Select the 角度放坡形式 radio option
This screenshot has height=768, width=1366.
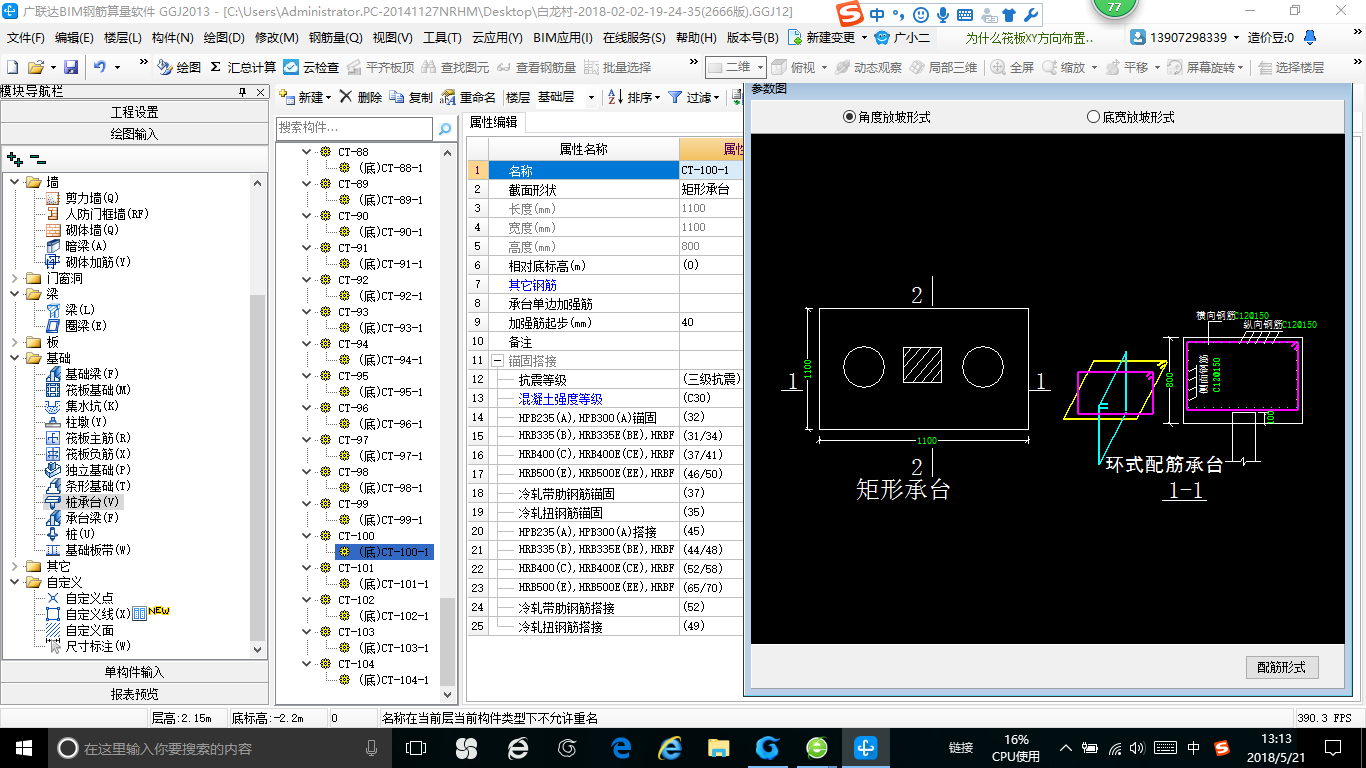(887, 117)
